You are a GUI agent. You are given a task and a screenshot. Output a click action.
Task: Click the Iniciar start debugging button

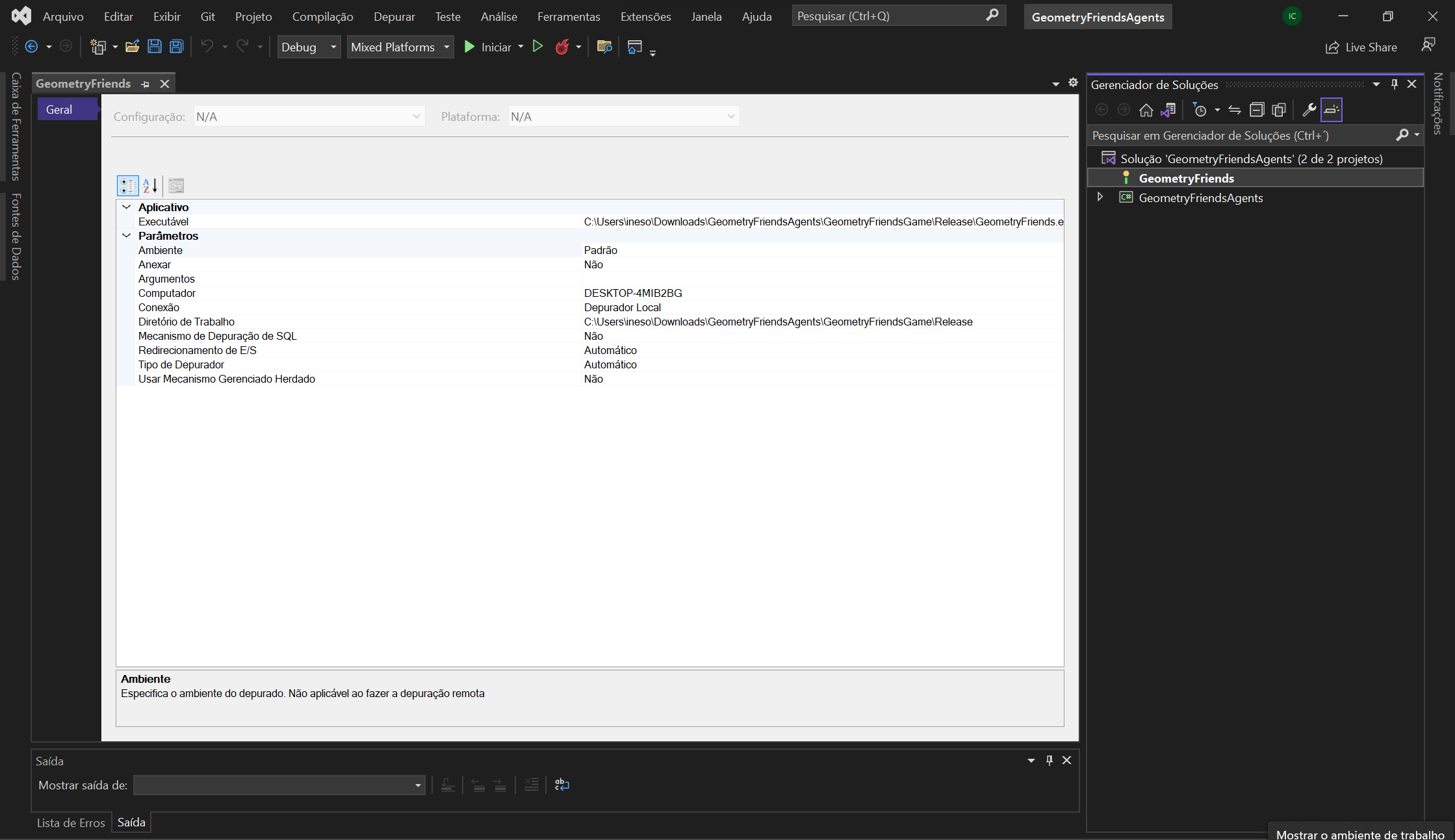[488, 47]
